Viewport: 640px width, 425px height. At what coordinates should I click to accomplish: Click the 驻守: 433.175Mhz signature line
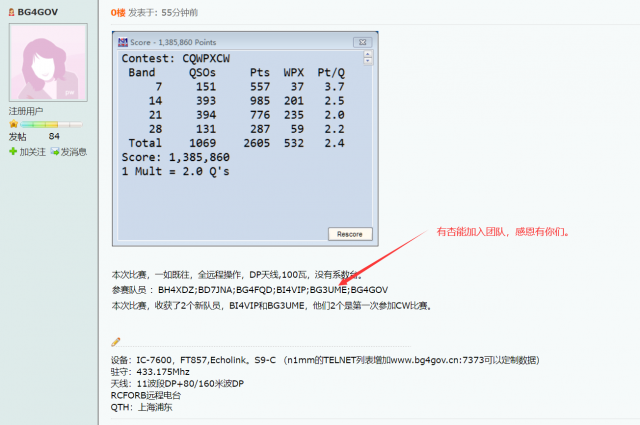click(x=150, y=372)
